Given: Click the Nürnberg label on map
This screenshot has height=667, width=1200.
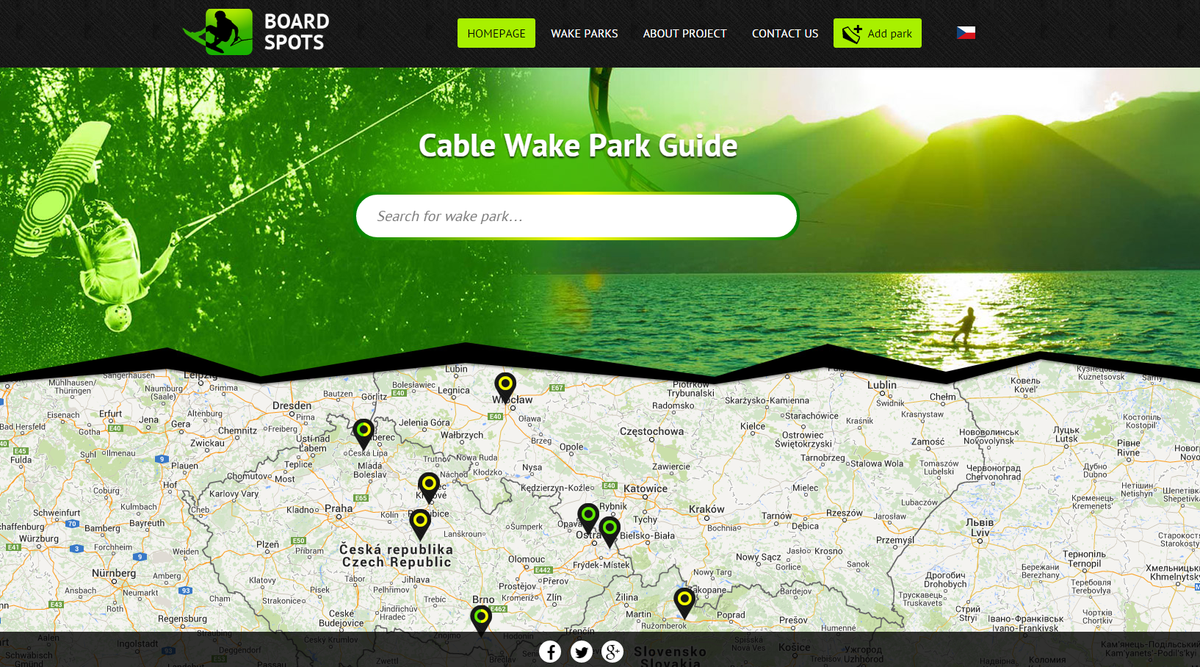Looking at the screenshot, I should pos(112,574).
